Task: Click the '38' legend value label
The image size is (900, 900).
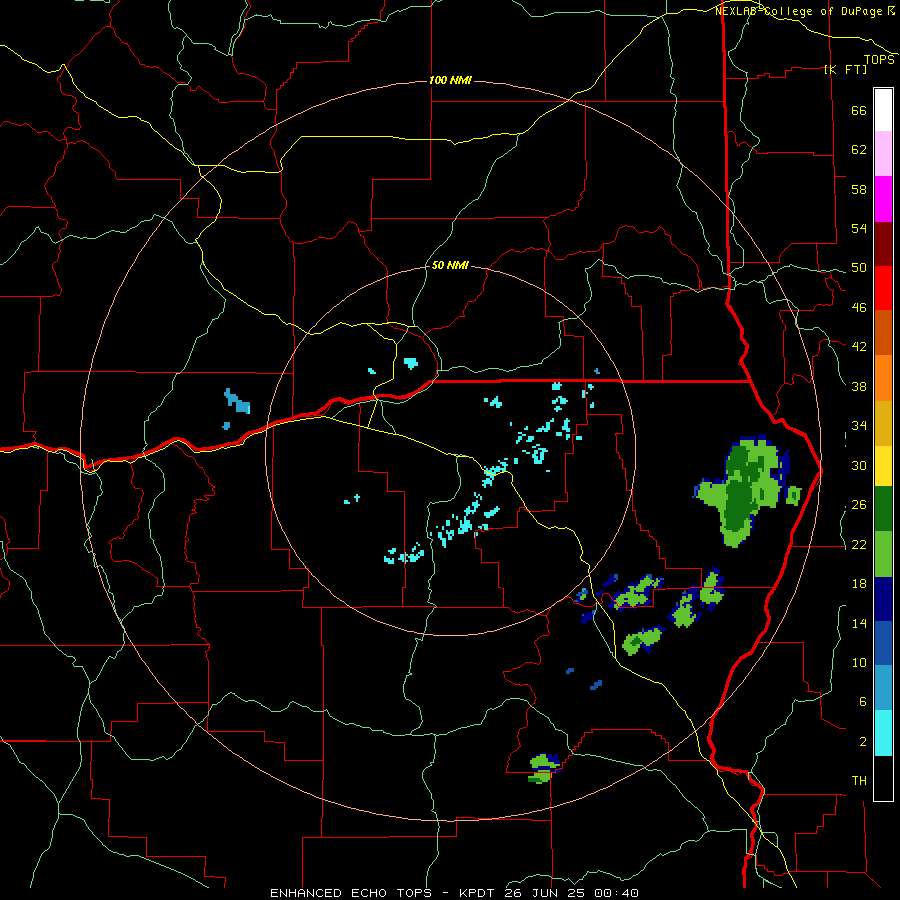Action: (x=859, y=387)
